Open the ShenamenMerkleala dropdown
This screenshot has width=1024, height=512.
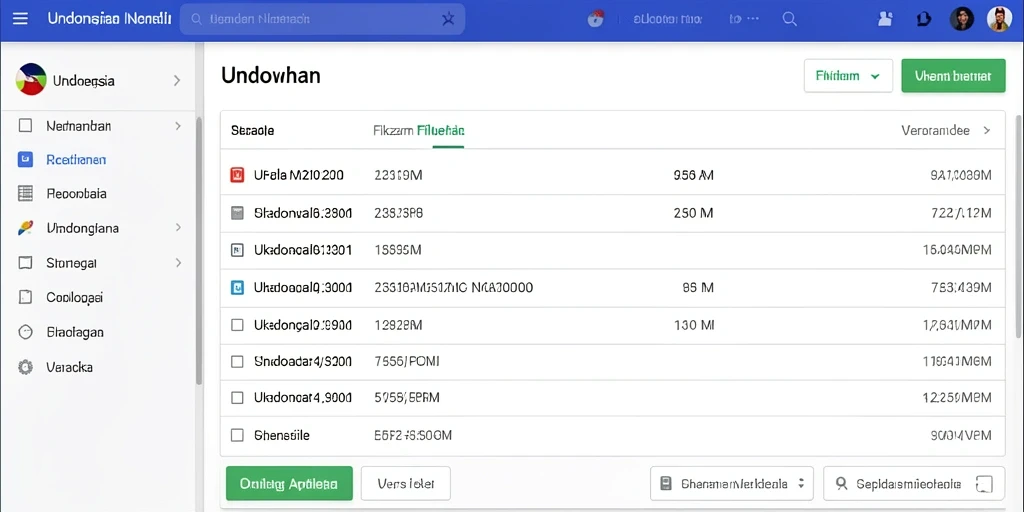(x=732, y=483)
